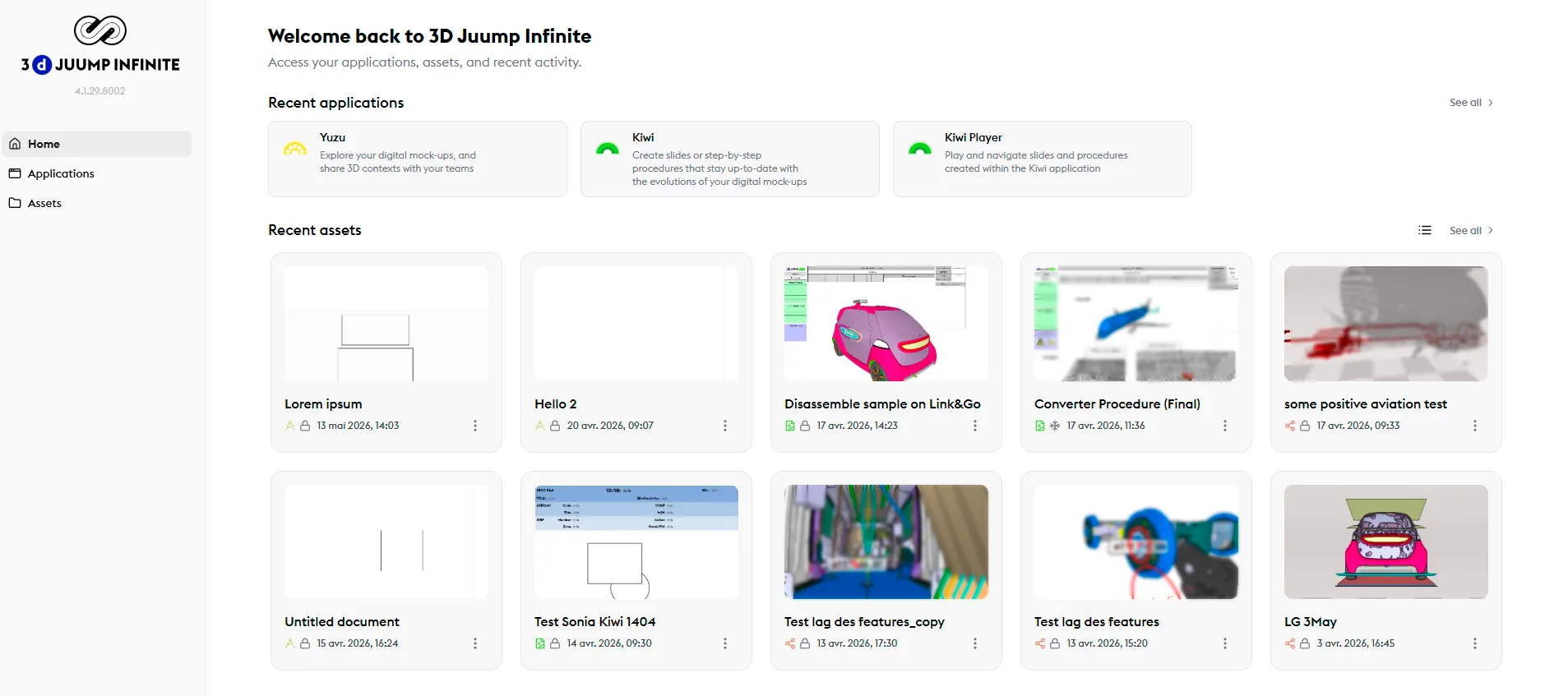Click the snowflake icon on Converter Procedure (Final)
The image size is (1568, 696).
[x=1055, y=426]
